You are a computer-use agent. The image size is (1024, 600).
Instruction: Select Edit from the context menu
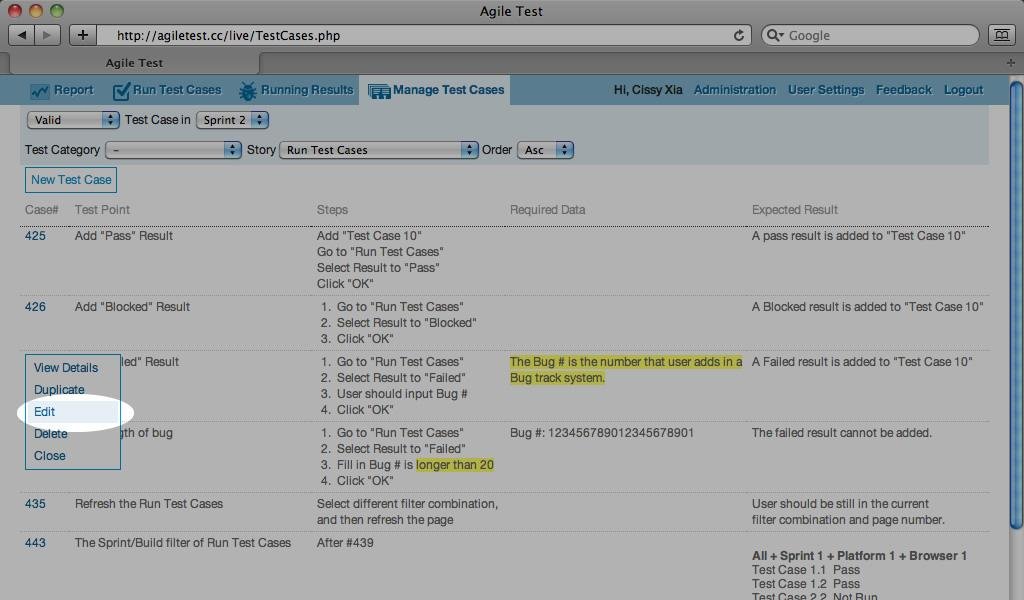(x=44, y=411)
